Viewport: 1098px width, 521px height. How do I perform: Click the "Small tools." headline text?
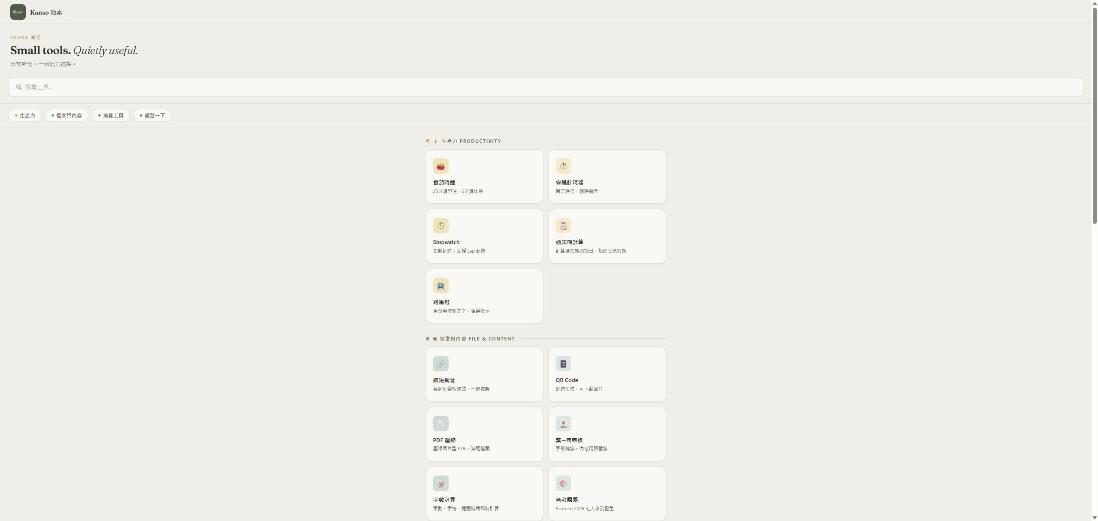pos(40,50)
